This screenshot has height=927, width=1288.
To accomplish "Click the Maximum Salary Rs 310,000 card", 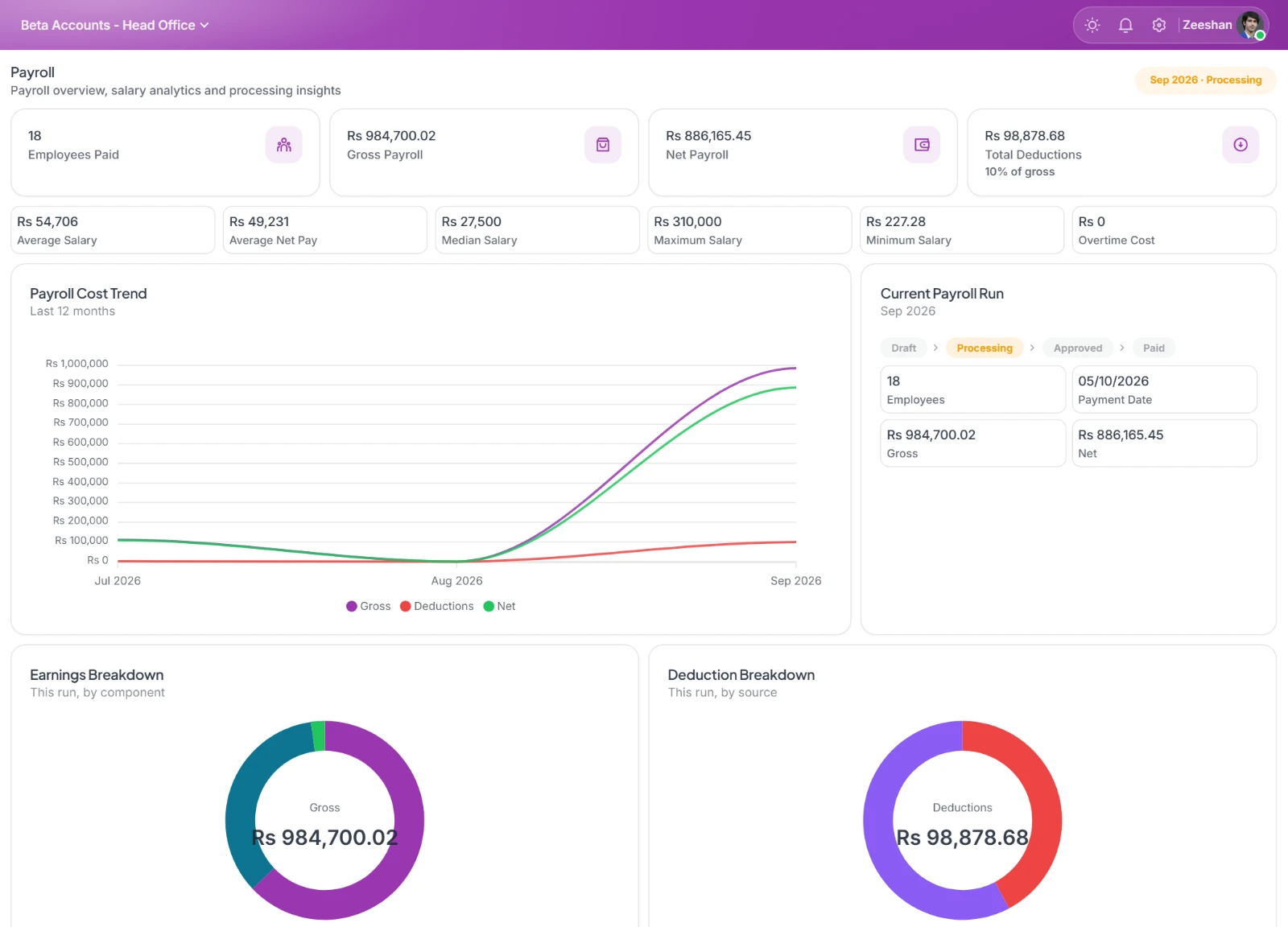I will (x=749, y=230).
